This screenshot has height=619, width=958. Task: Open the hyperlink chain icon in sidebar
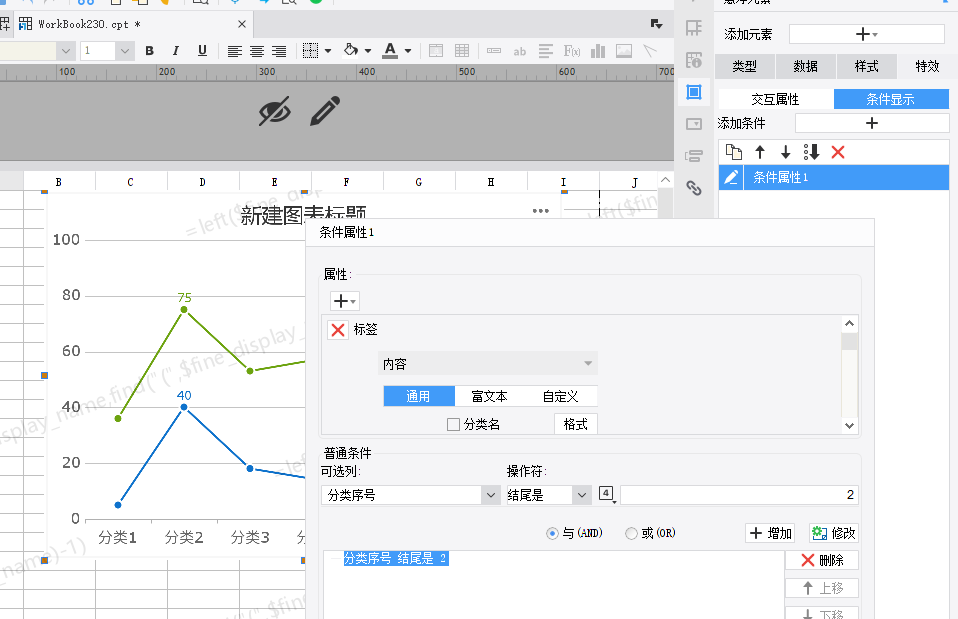(x=693, y=188)
